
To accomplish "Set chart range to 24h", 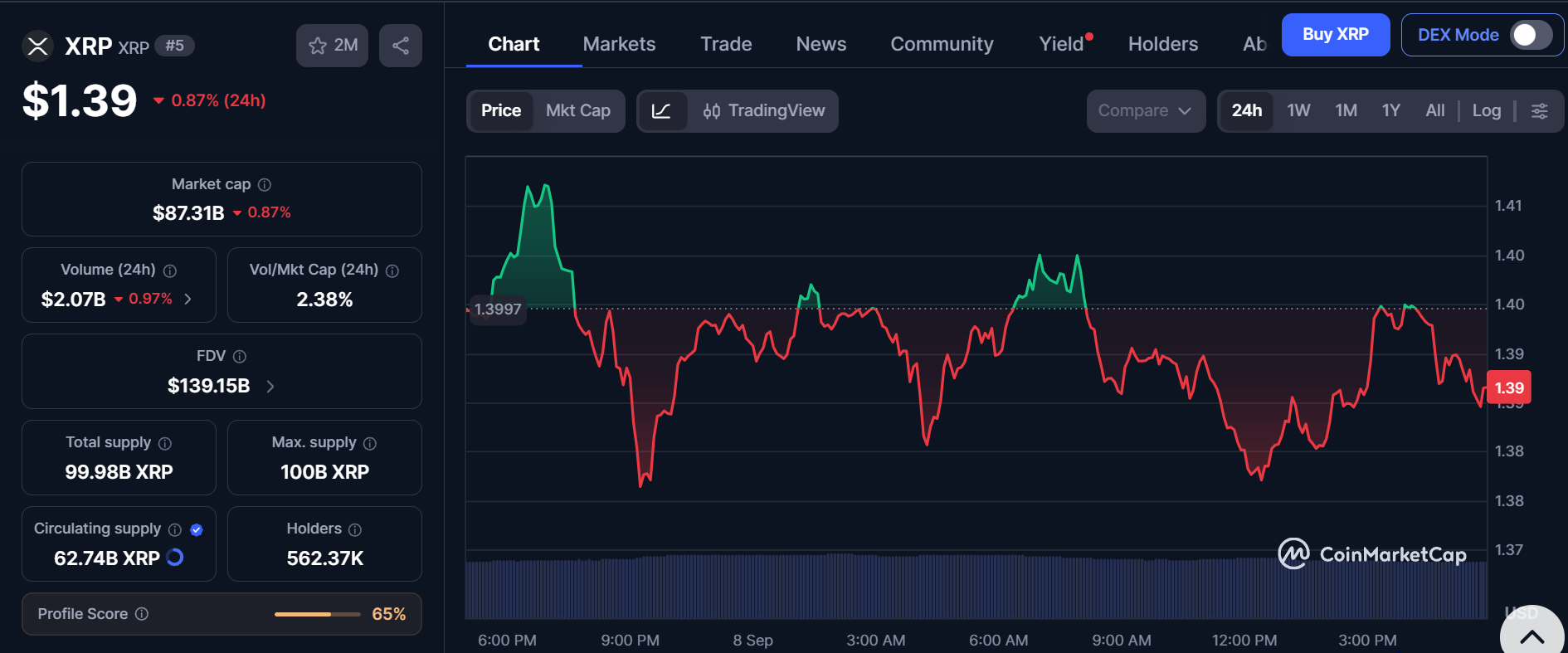I will click(1247, 111).
